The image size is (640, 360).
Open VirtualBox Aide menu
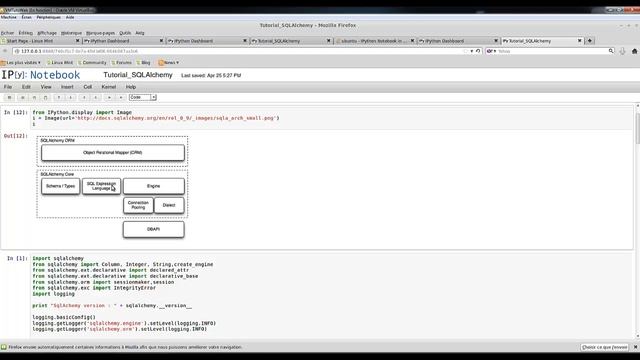(70, 17)
